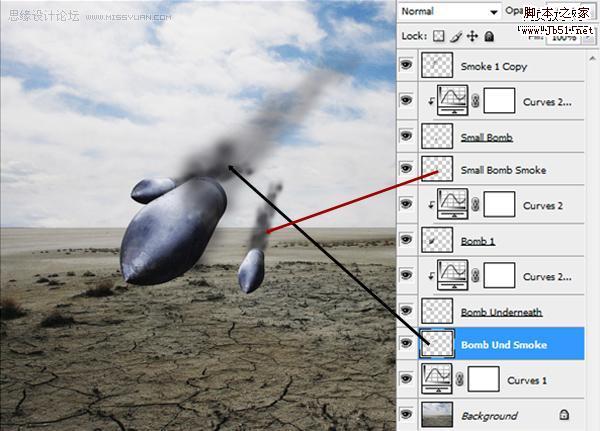This screenshot has height=431, width=600.
Task: Toggle visibility of the Small Bomb layer
Action: tap(406, 136)
